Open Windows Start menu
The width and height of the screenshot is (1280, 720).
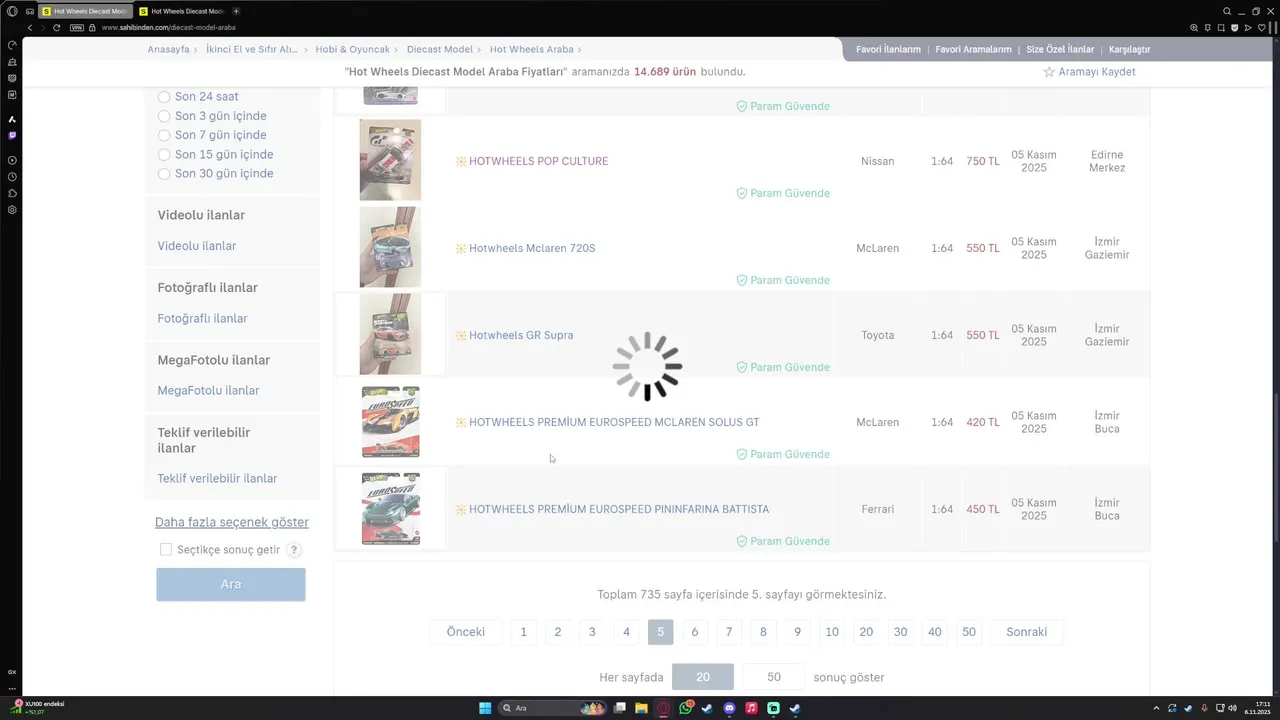(485, 708)
